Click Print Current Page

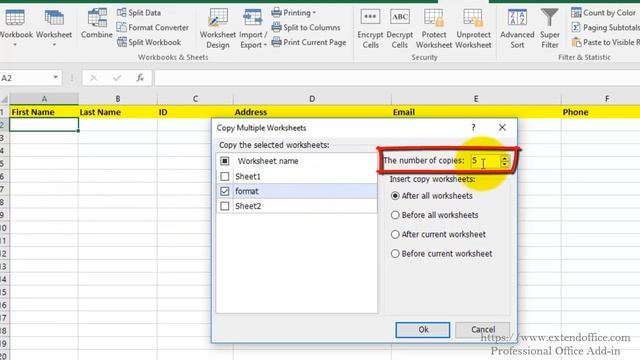309,42
